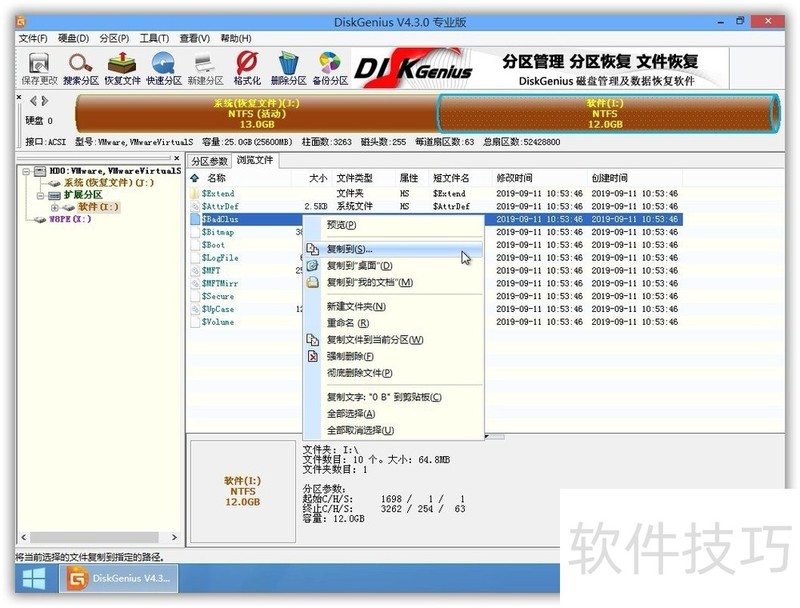The width and height of the screenshot is (800, 608).
Task: Open the 硬盘(D) menu
Action: click(73, 38)
